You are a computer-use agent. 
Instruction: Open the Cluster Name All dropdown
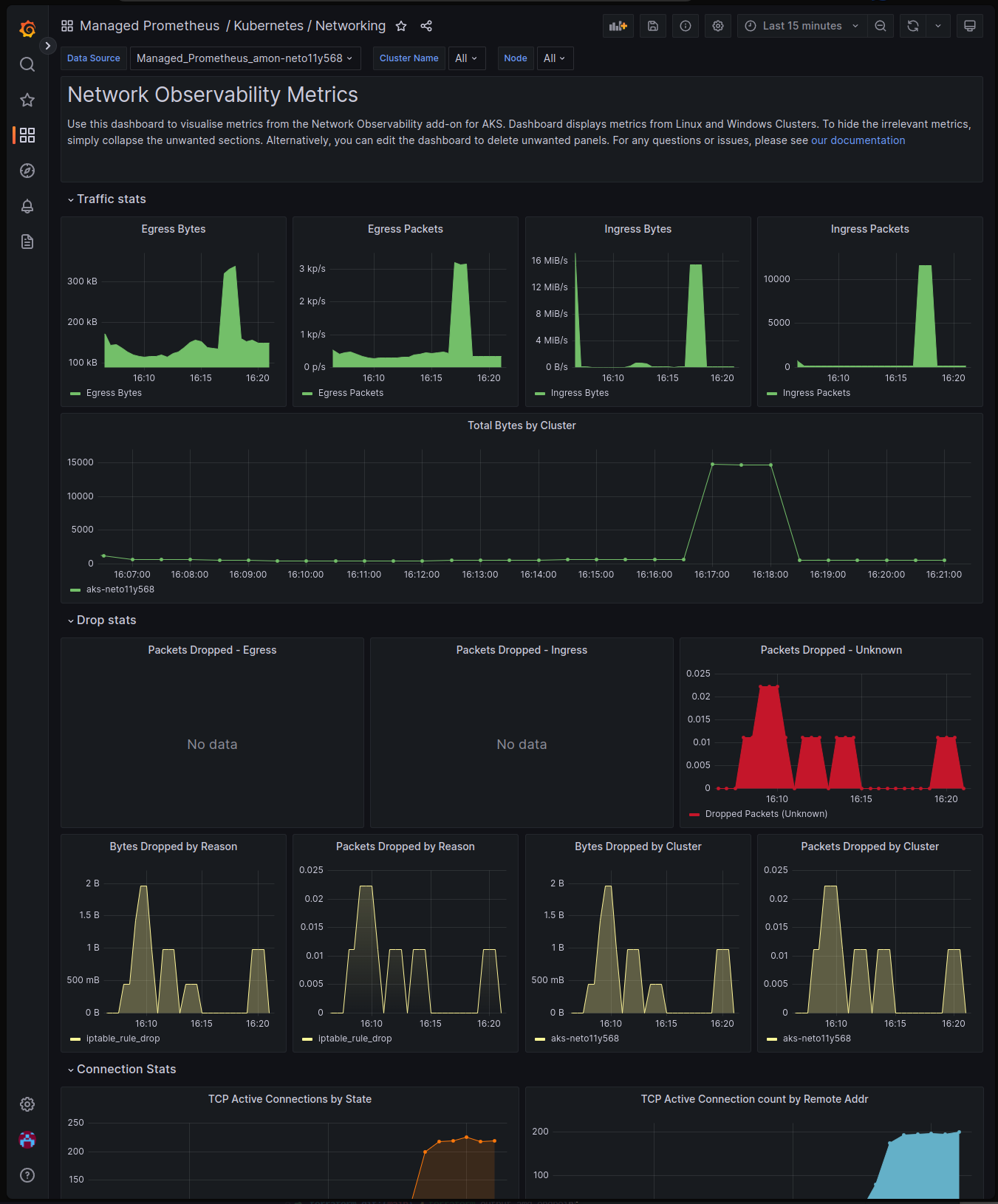coord(466,58)
